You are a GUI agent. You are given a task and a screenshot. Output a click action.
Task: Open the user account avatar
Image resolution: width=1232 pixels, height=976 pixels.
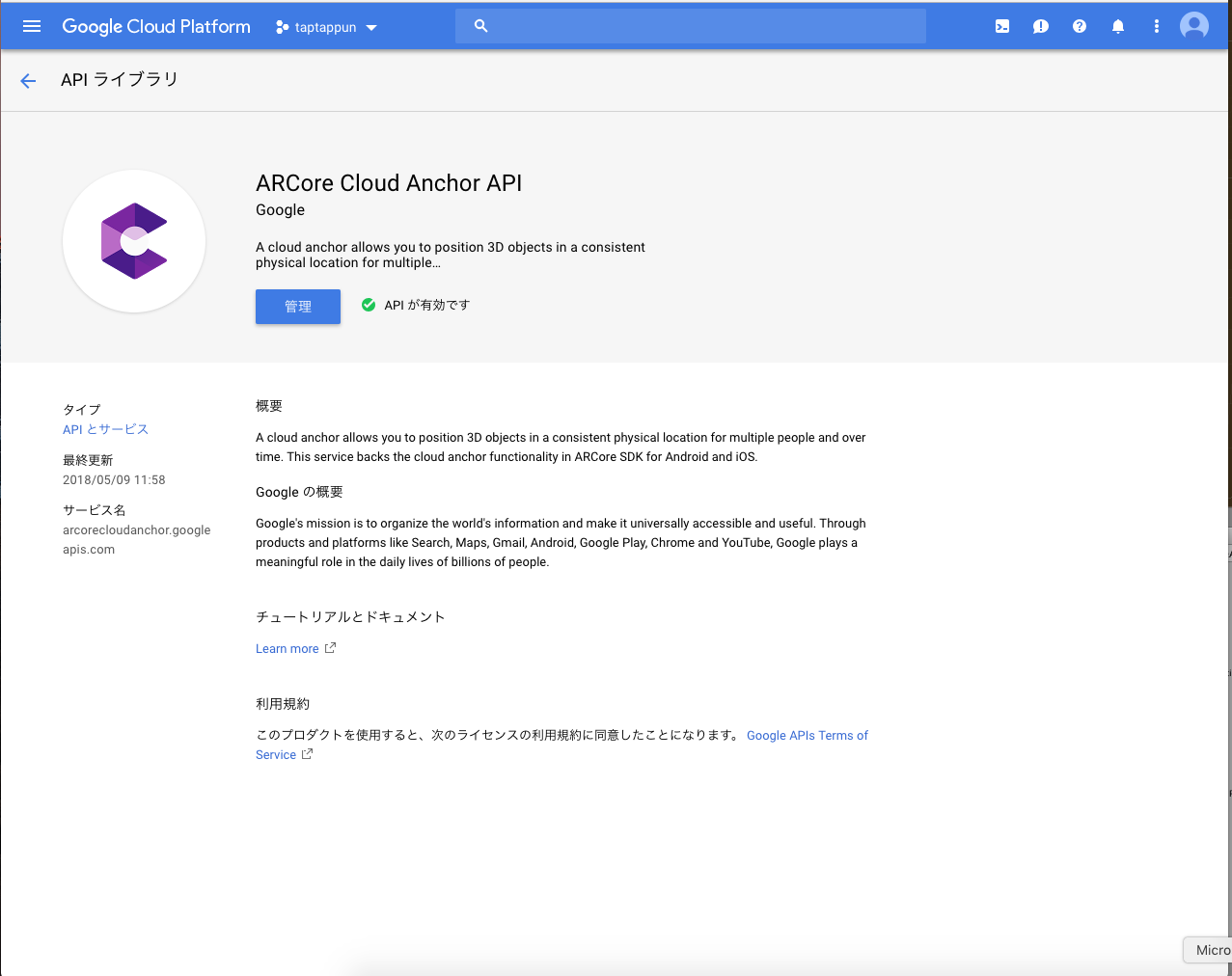[1193, 26]
